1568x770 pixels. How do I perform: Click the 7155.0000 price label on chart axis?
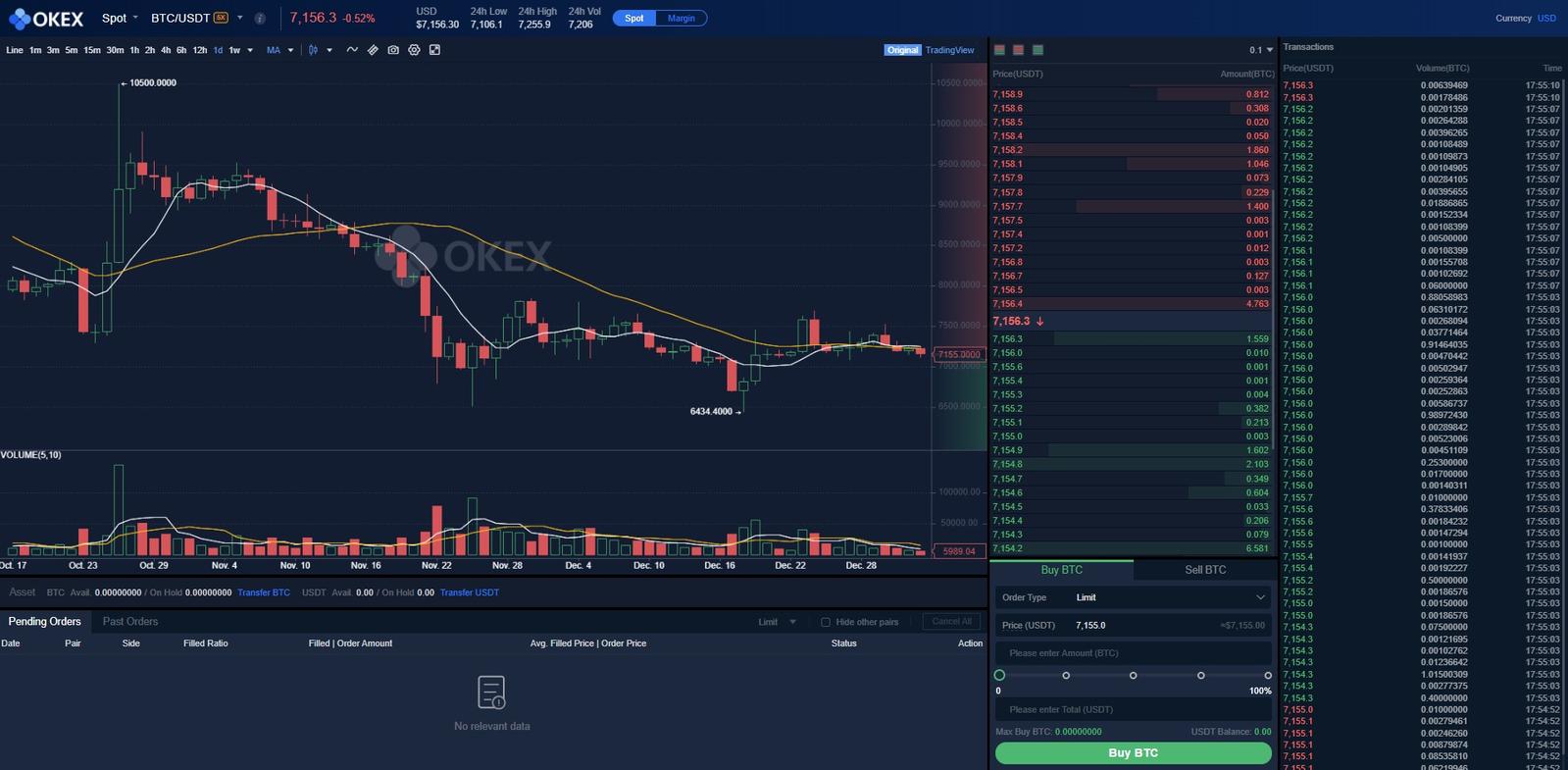pyautogui.click(x=958, y=354)
